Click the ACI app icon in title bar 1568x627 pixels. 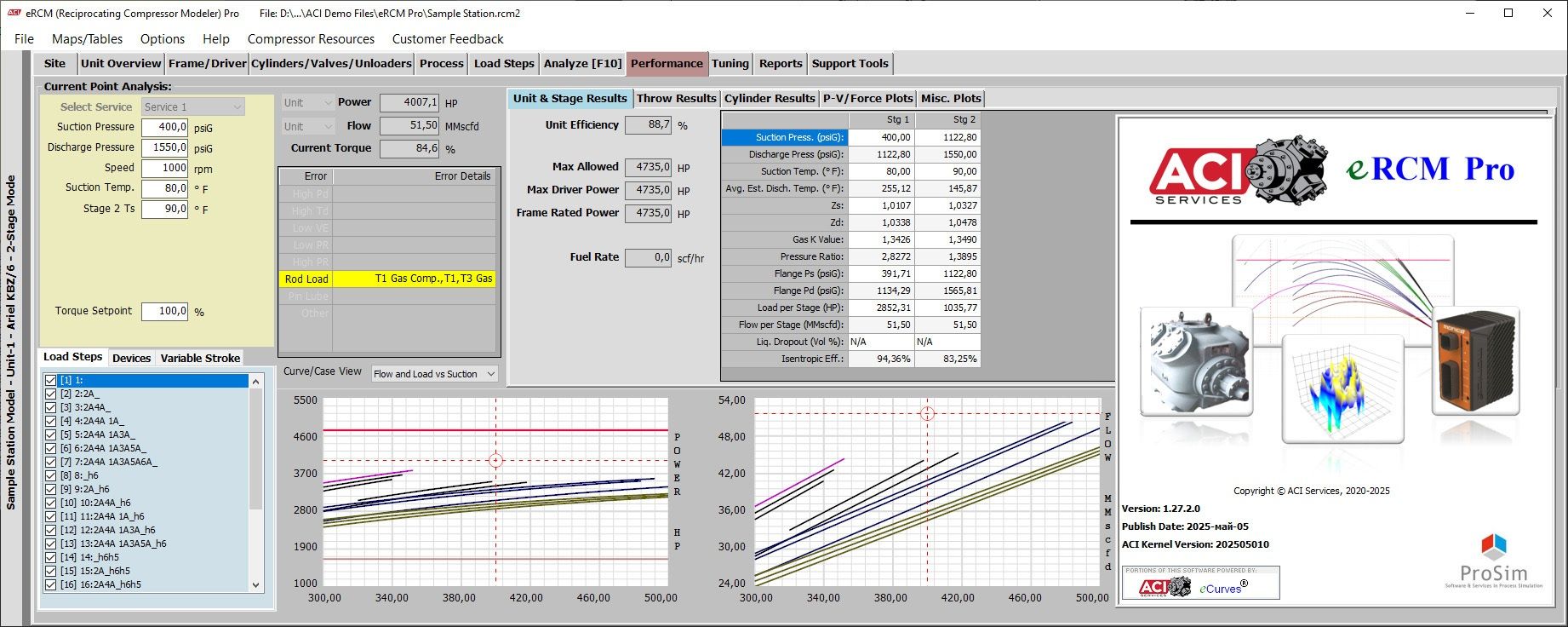tap(14, 13)
